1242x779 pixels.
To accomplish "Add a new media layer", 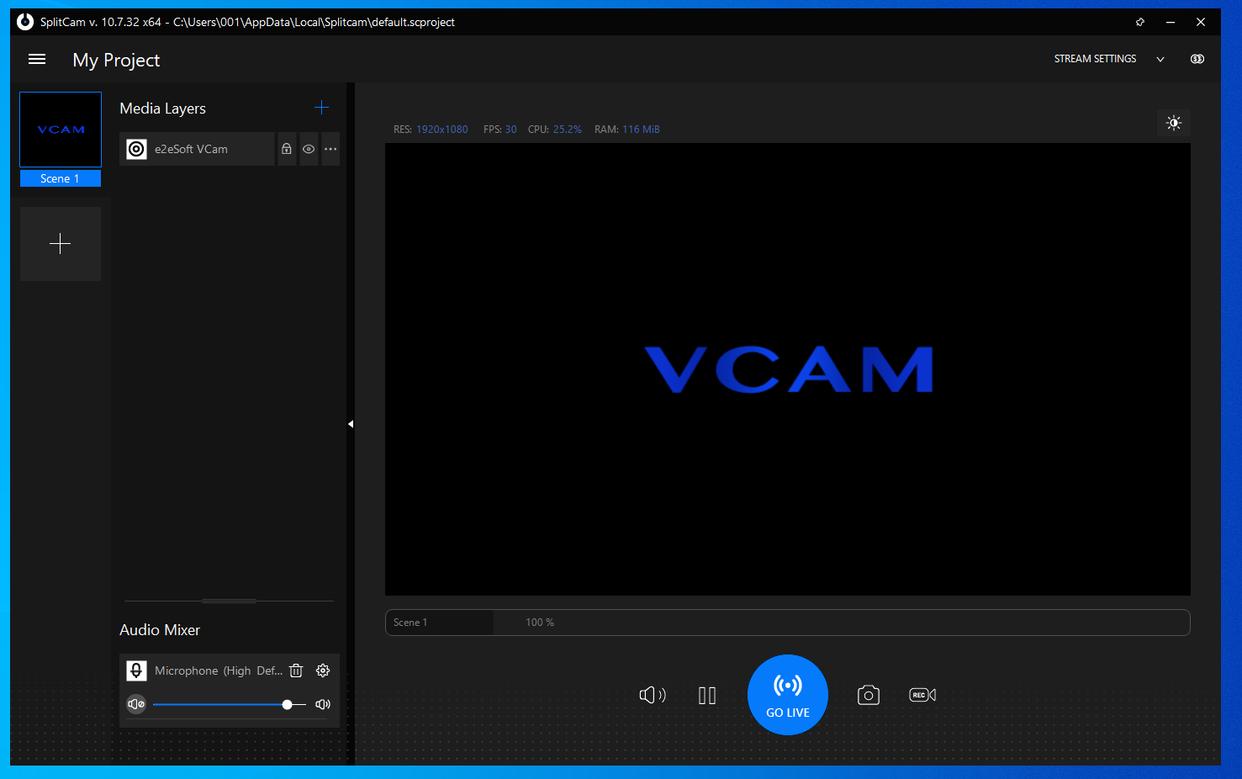I will point(321,108).
